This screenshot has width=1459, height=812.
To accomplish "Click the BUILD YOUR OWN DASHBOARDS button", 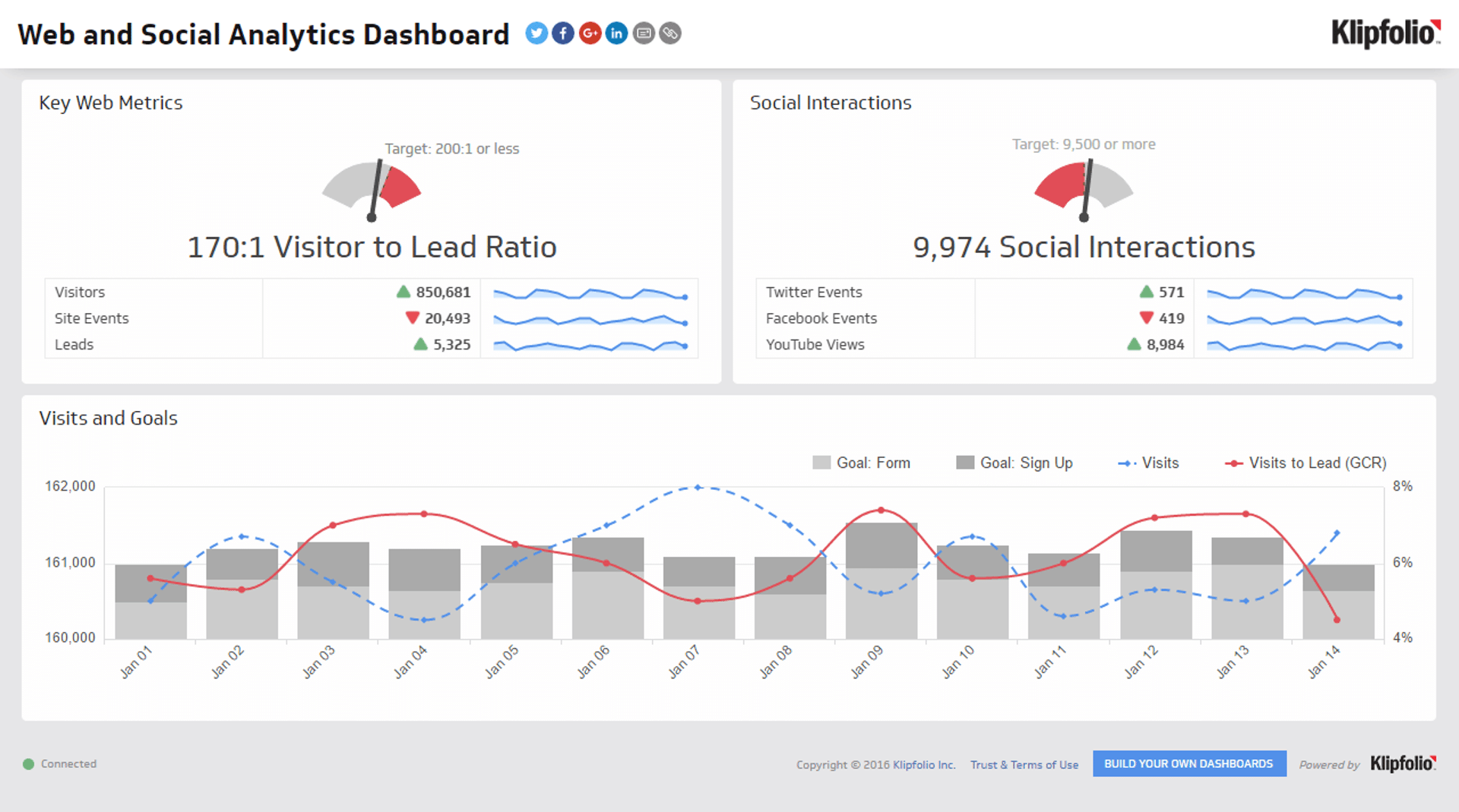I will pos(1188,763).
